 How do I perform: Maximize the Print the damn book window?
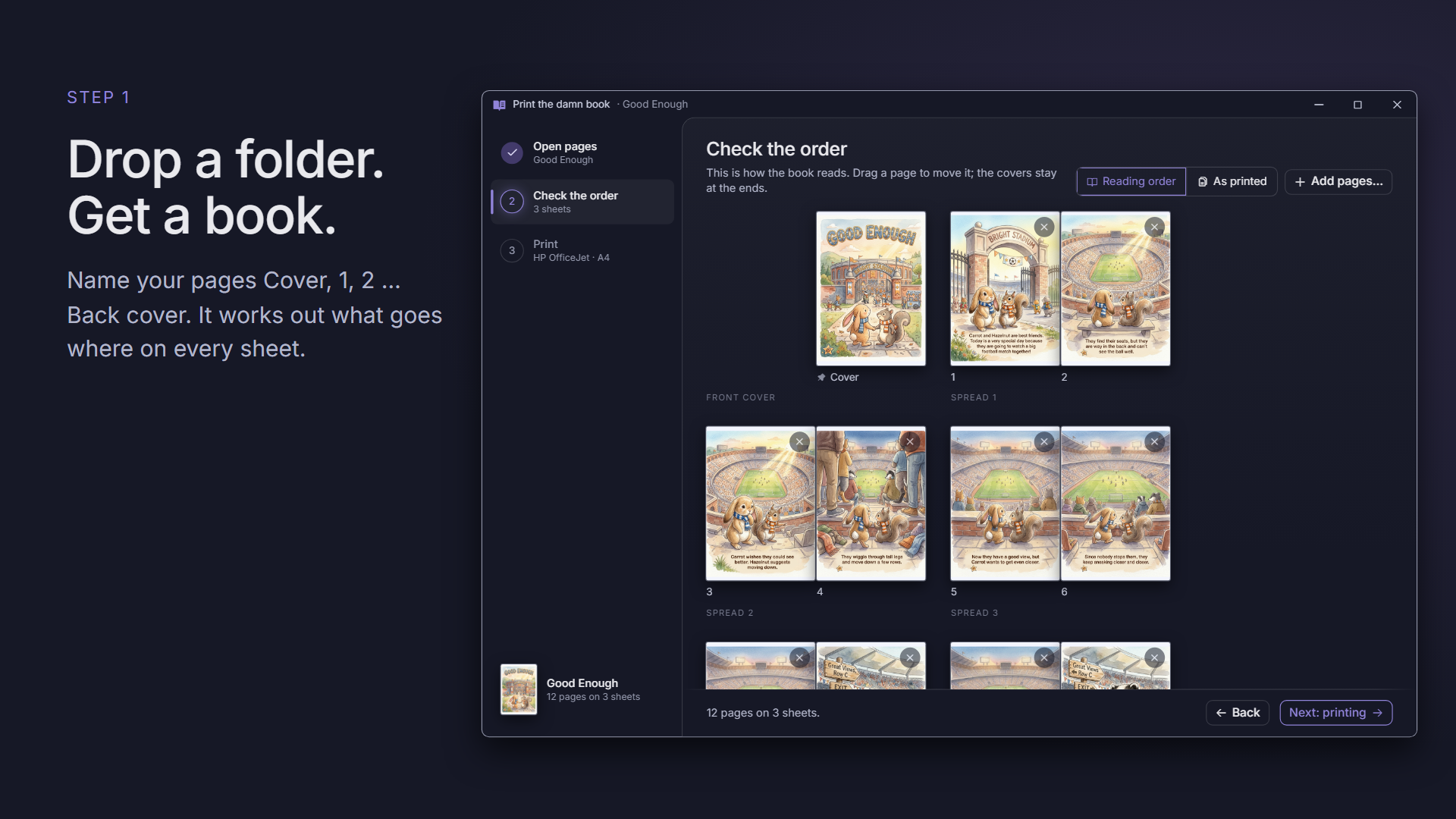coord(1357,105)
